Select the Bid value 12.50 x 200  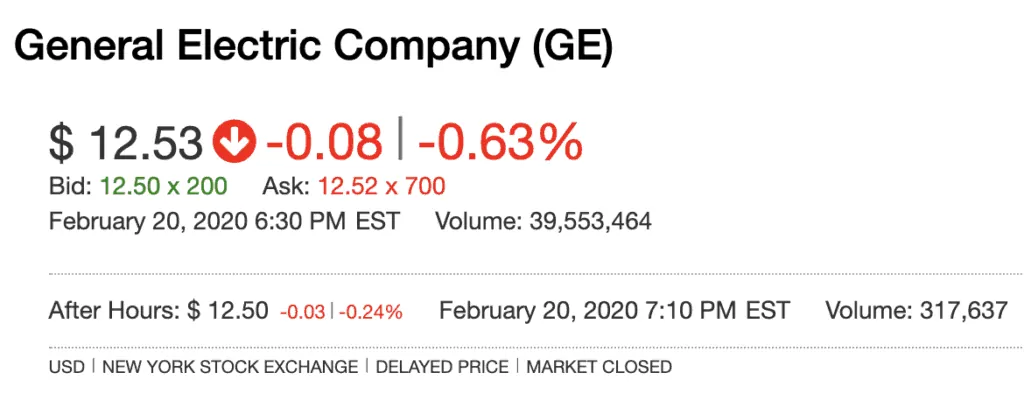click(163, 187)
